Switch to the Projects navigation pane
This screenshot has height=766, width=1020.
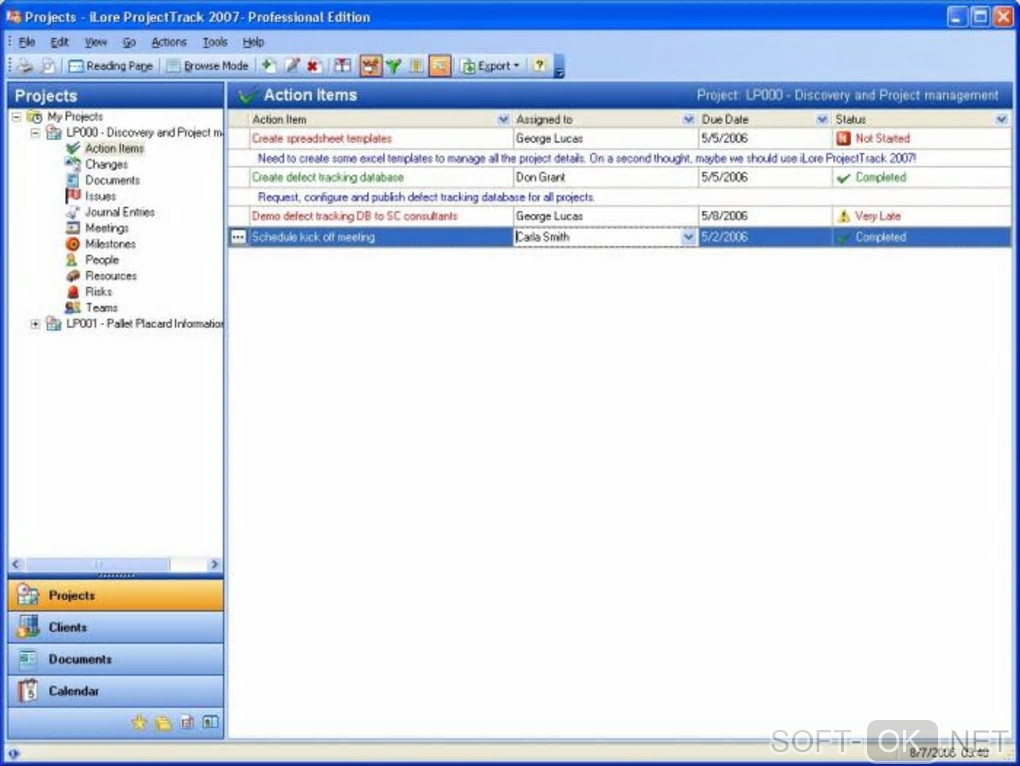click(116, 596)
